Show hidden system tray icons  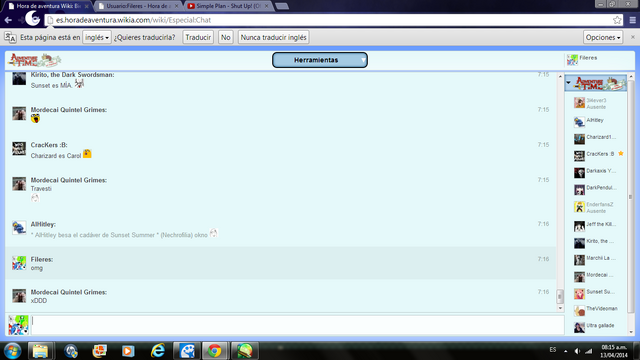tap(566, 351)
